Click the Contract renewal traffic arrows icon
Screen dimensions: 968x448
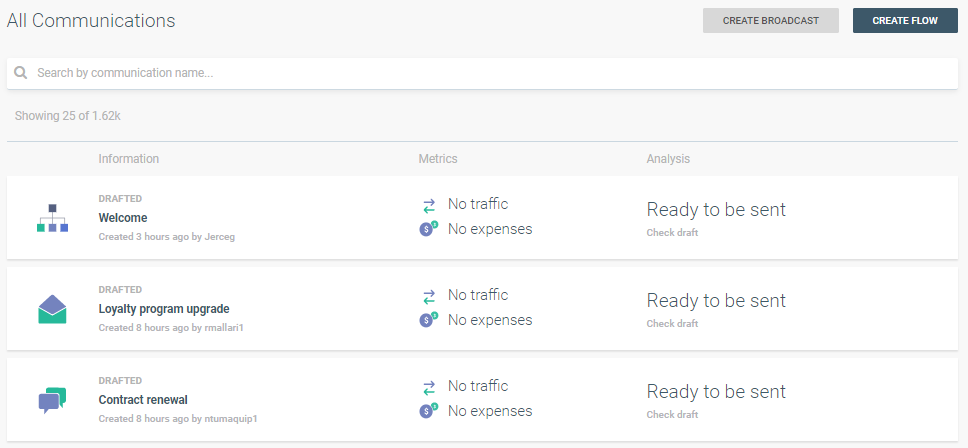click(429, 387)
